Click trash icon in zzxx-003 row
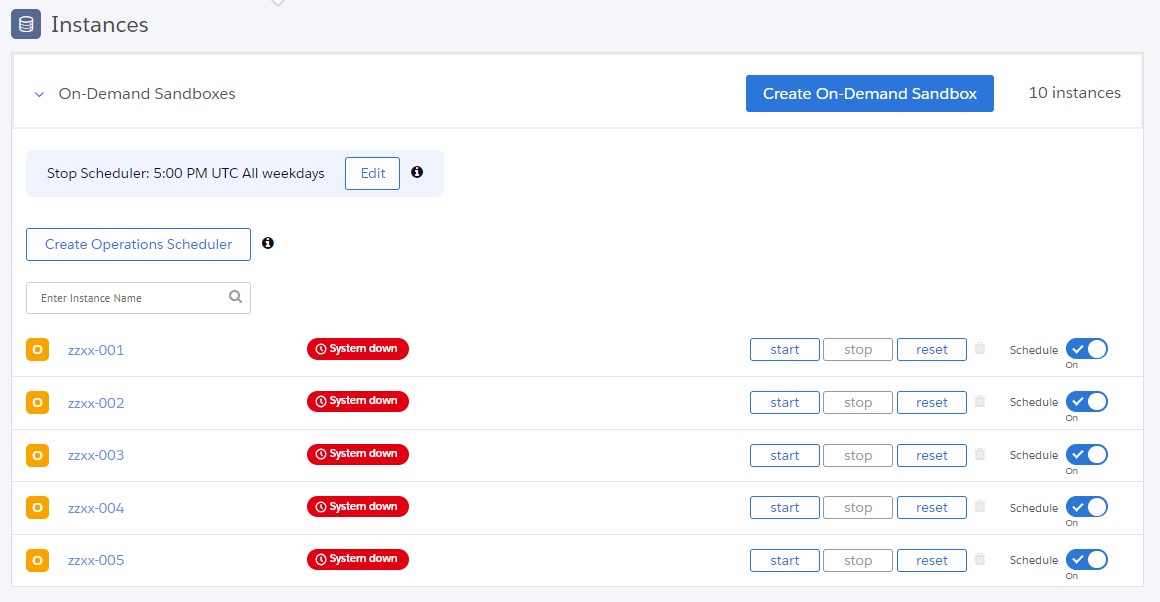 [x=979, y=454]
